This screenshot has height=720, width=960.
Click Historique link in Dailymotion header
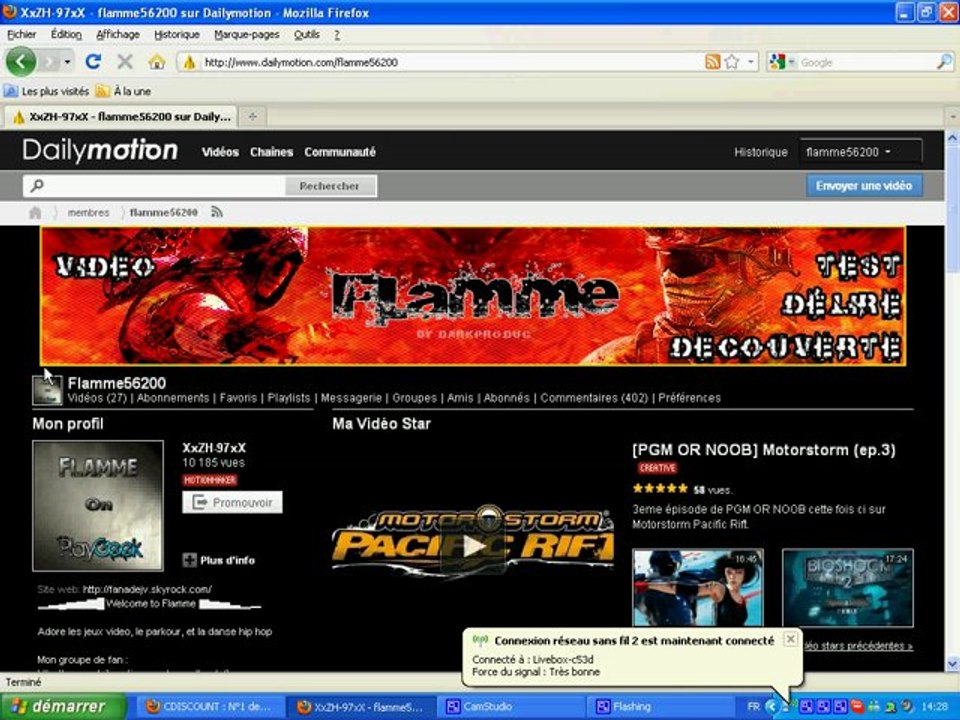click(760, 152)
